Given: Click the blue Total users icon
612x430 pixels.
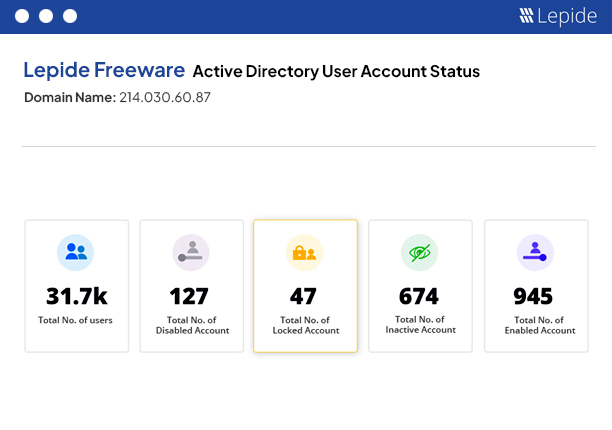Looking at the screenshot, I should point(75,252).
